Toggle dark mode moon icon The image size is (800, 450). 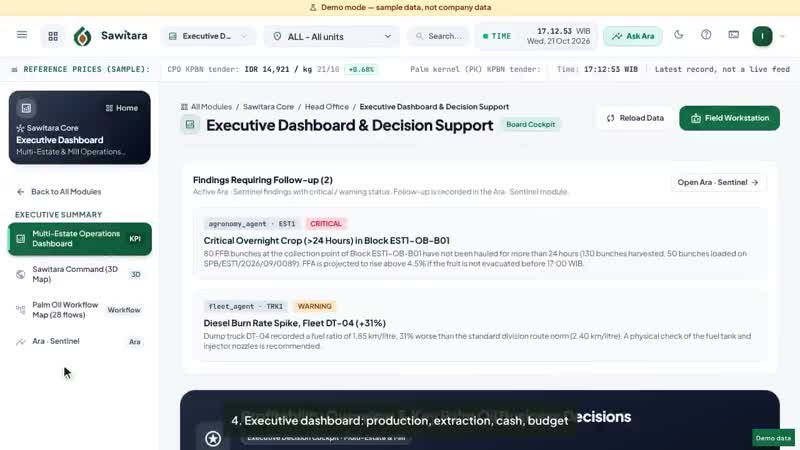point(679,35)
